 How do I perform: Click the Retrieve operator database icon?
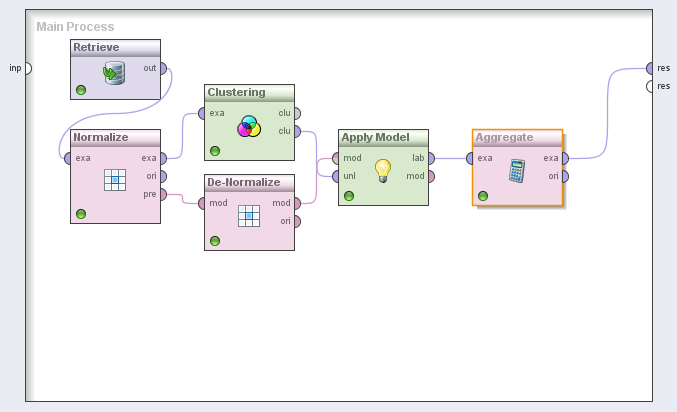(114, 73)
